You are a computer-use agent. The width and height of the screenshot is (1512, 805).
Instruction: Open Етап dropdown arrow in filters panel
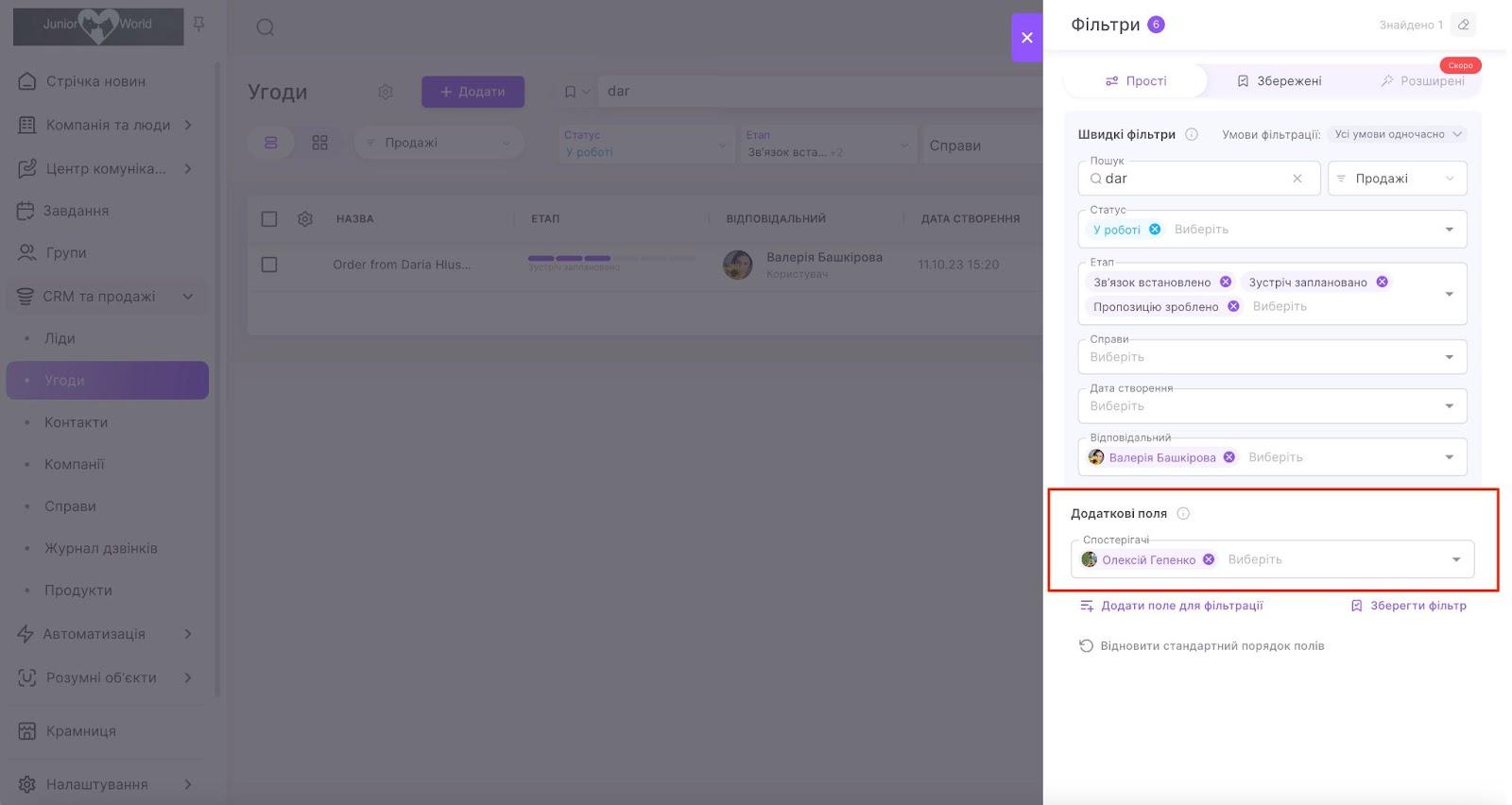[1450, 294]
